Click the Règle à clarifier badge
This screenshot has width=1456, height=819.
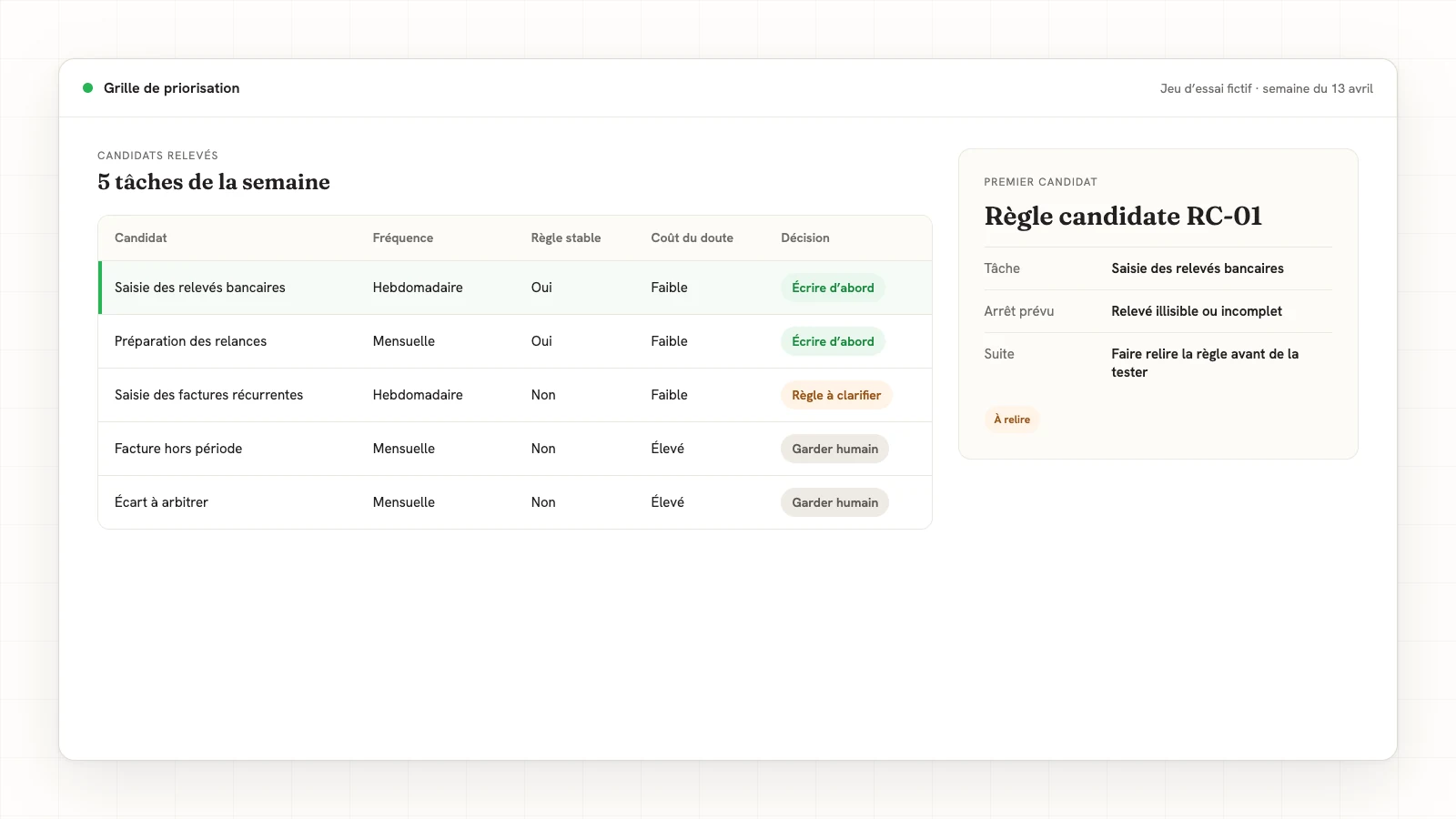pos(836,395)
